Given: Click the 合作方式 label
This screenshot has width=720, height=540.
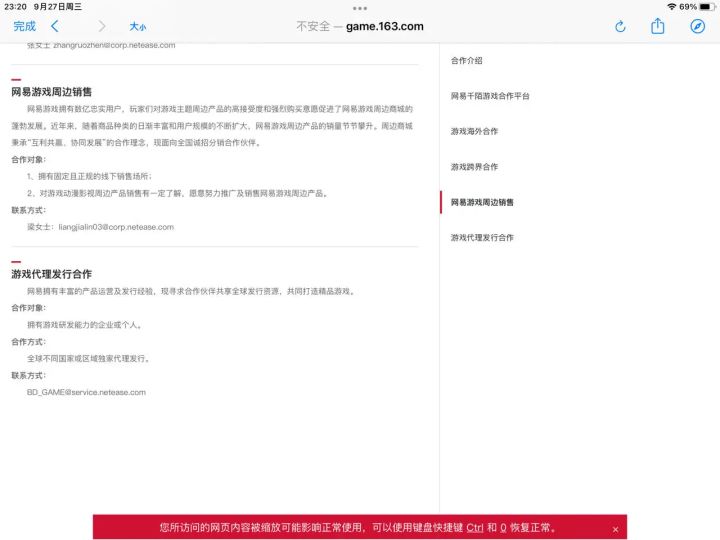Looking at the screenshot, I should [x=28, y=342].
